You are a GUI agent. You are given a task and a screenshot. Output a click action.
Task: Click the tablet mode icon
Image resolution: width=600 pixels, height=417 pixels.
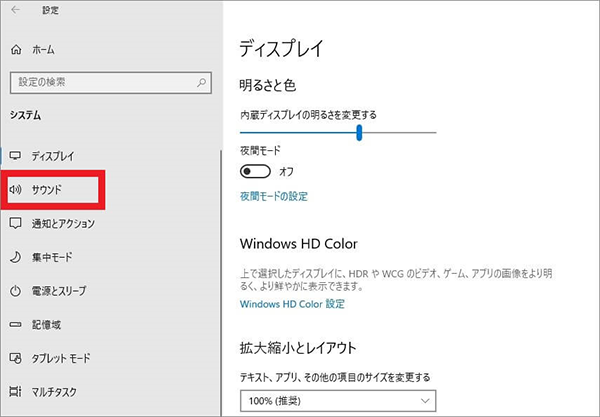(15, 358)
